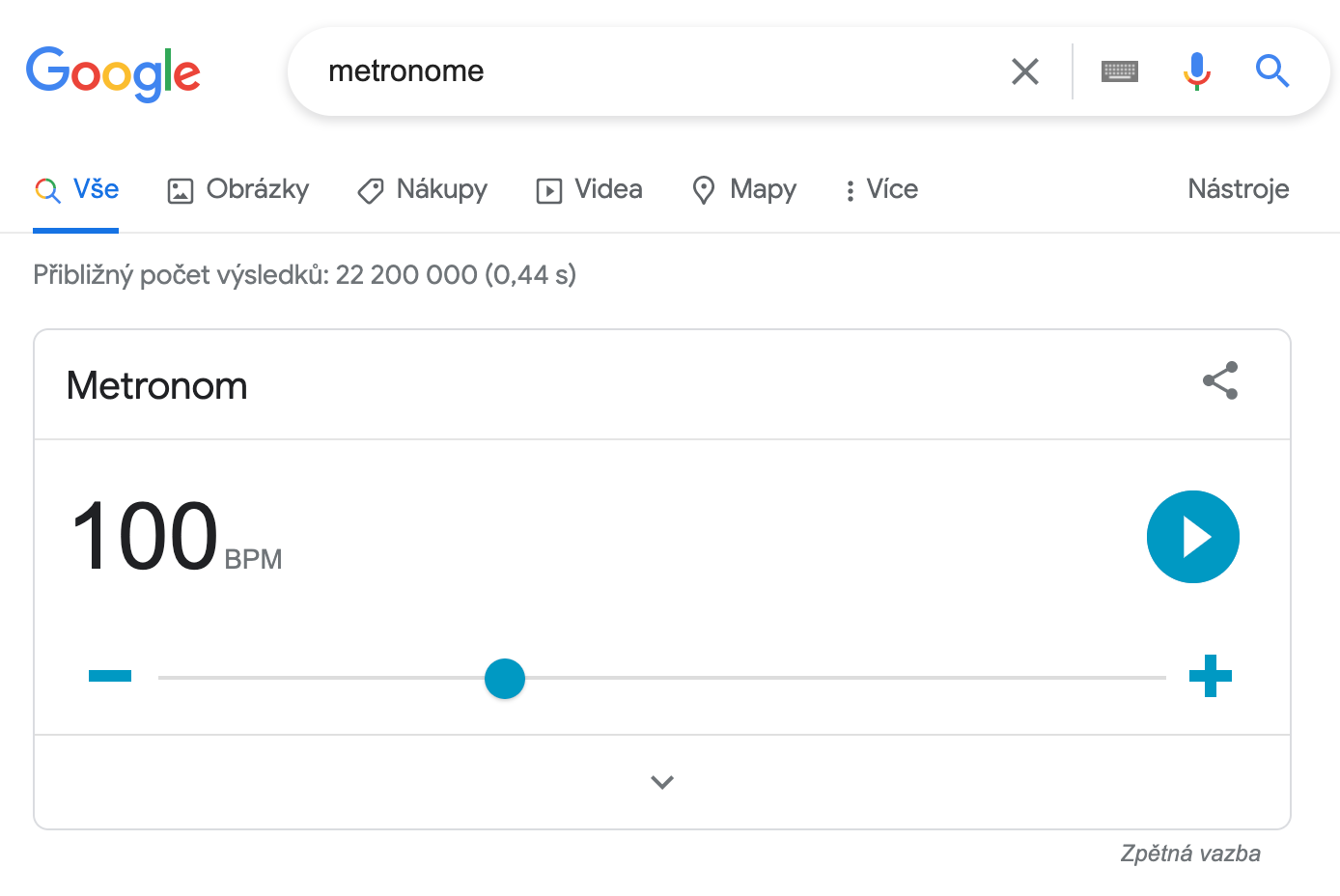Decrease BPM with the minus button
This screenshot has height=896, width=1340.
coord(110,676)
